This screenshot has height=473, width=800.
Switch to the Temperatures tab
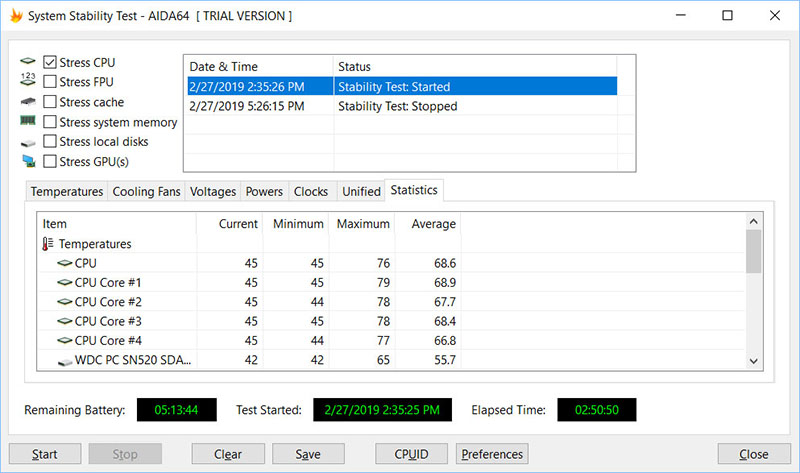pyautogui.click(x=67, y=191)
